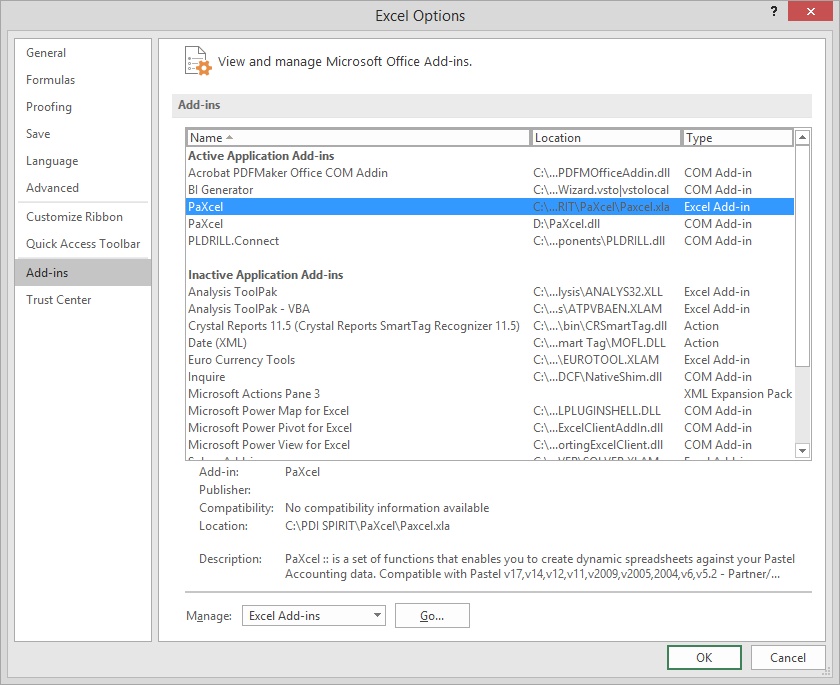Click the Add-ins gear page icon
840x685 pixels.
[x=198, y=61]
